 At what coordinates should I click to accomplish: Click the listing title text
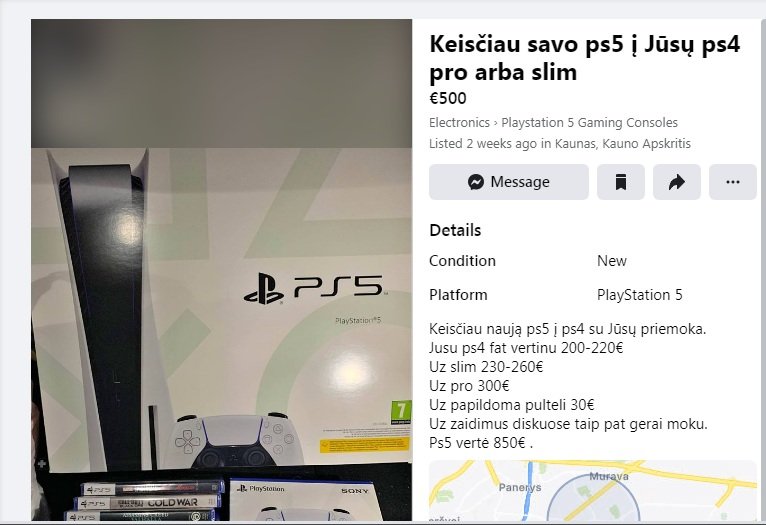coord(585,58)
